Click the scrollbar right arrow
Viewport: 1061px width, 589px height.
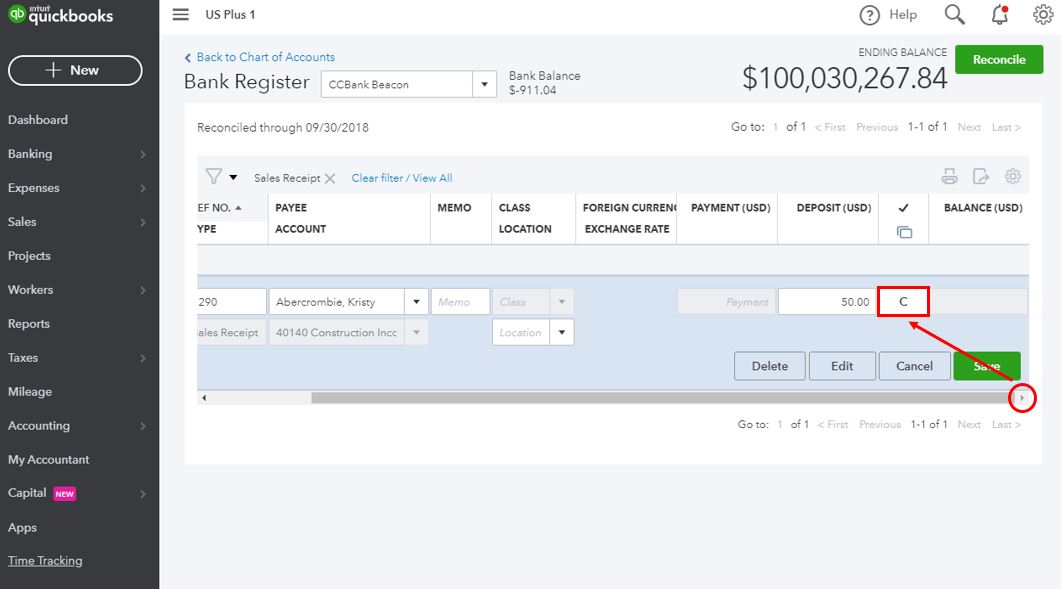point(1022,398)
